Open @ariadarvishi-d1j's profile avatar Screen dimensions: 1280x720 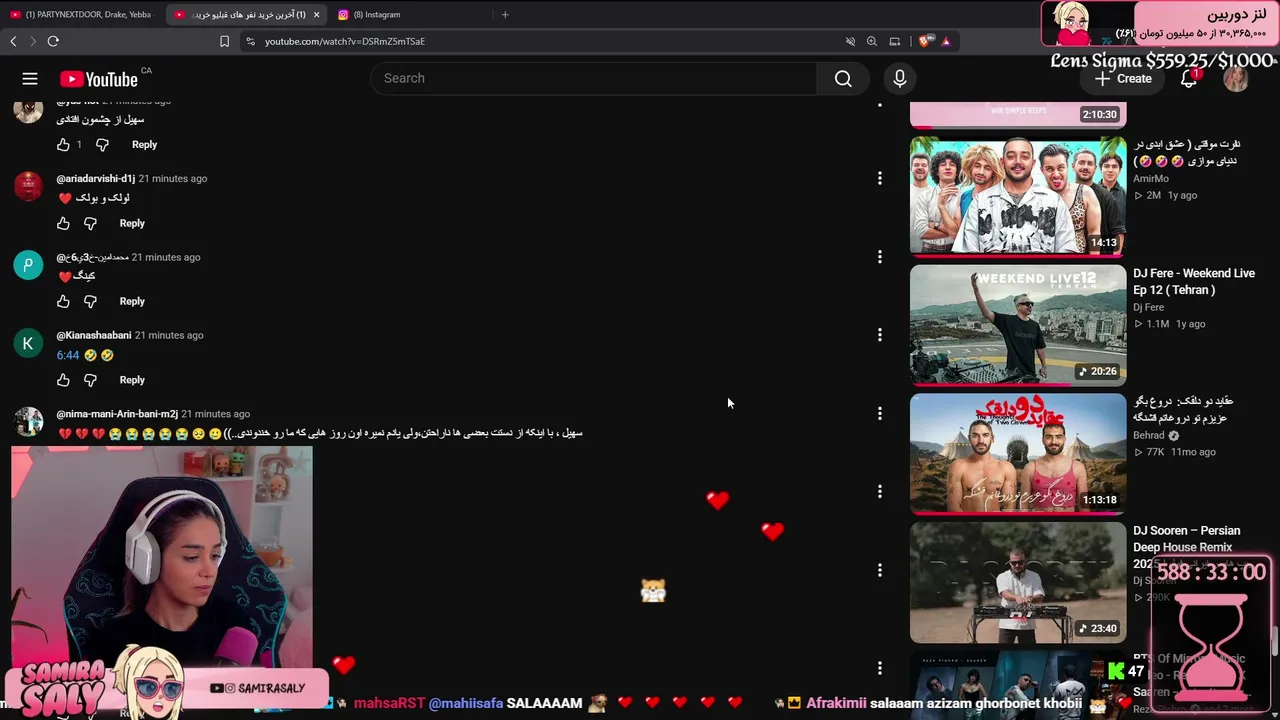(28, 186)
